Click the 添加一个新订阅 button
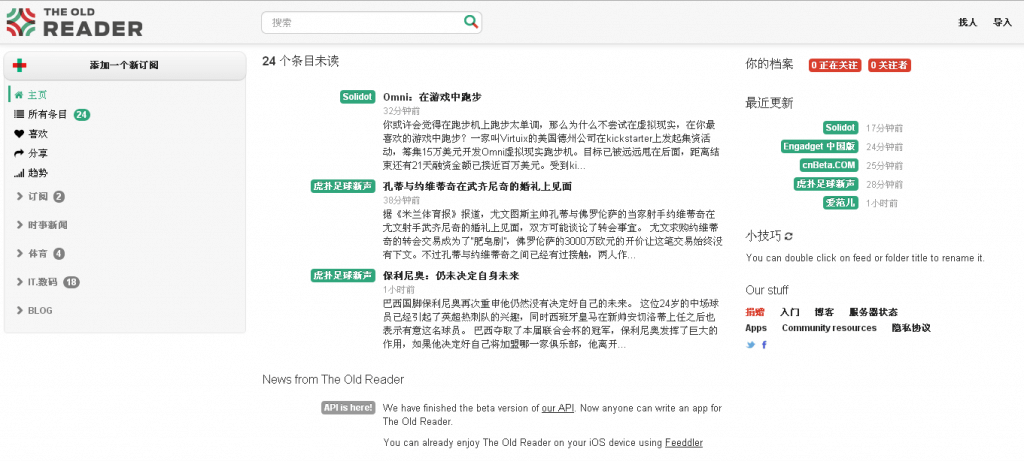Screen dimensions: 1024x461 (x=125, y=65)
